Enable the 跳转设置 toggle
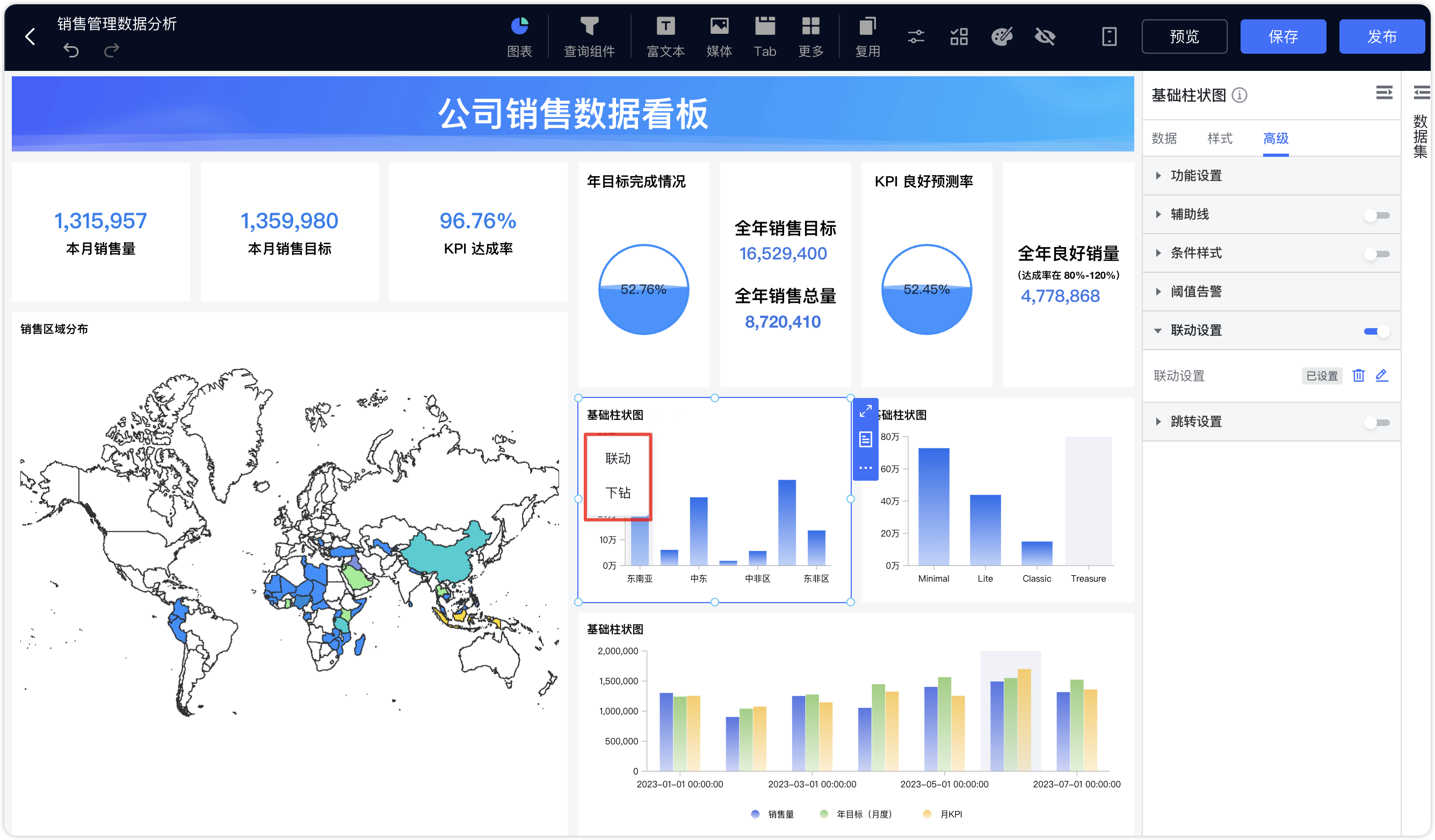Viewport: 1435px width, 840px height. pos(1377,423)
